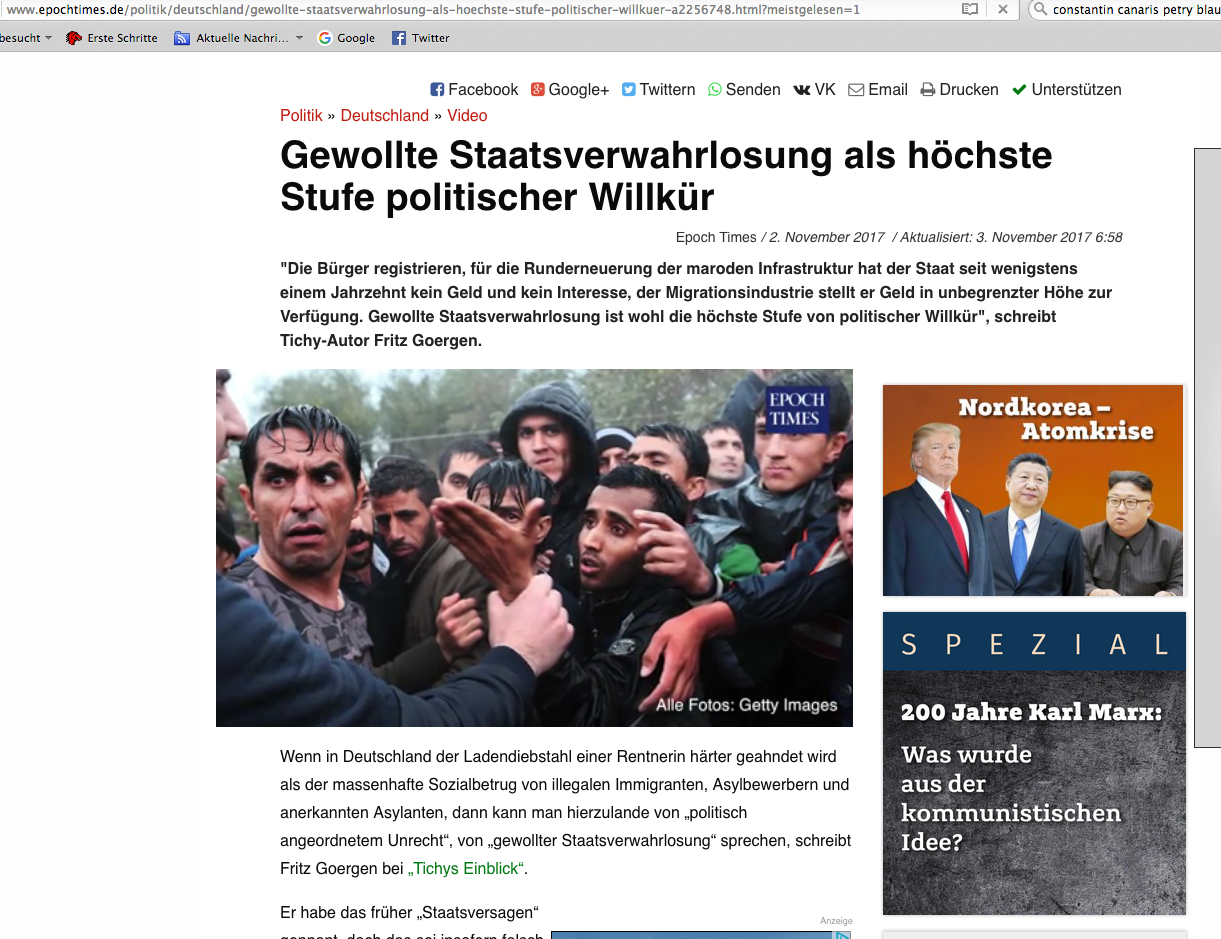Click the Aktuelle Nachrichten RSS feed icon

click(x=182, y=38)
